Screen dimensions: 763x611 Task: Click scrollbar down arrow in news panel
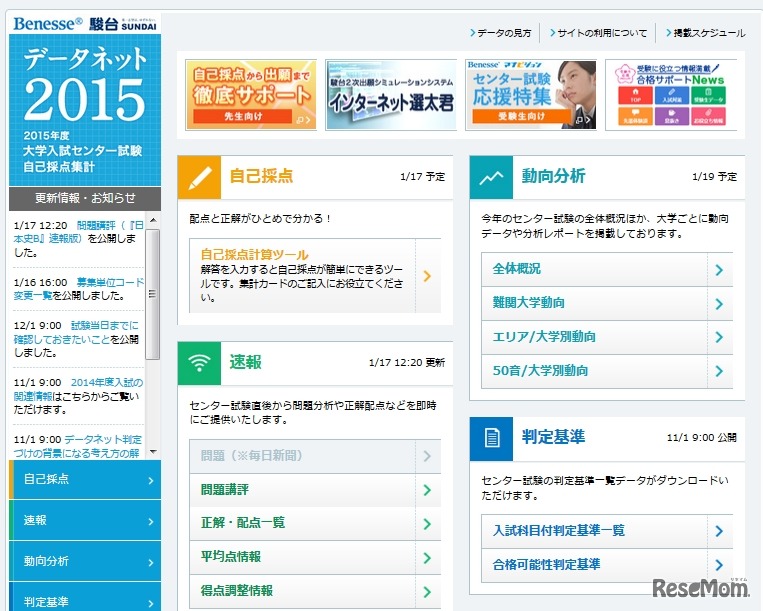click(x=153, y=452)
